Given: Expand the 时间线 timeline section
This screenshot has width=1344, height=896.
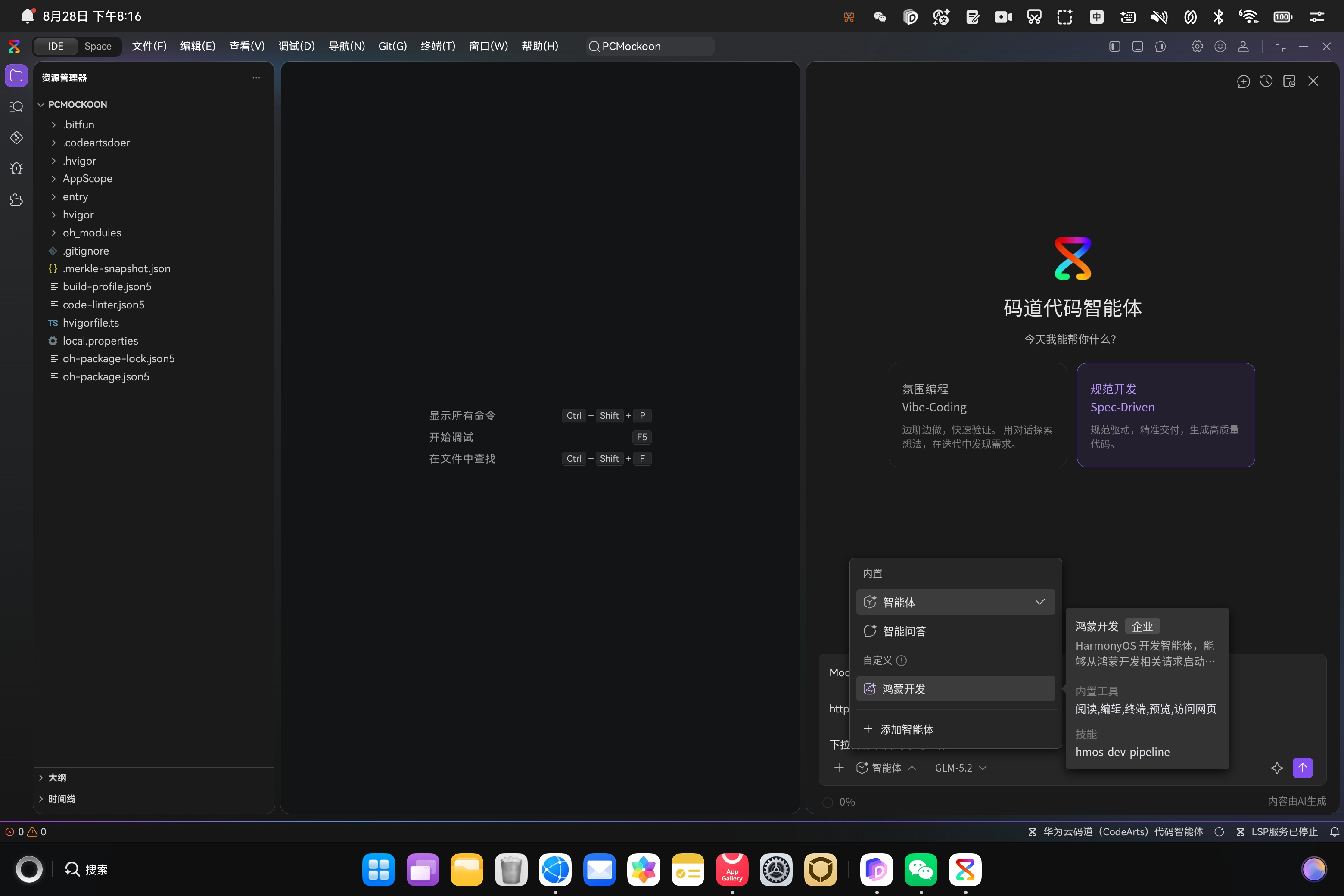Looking at the screenshot, I should (x=153, y=799).
